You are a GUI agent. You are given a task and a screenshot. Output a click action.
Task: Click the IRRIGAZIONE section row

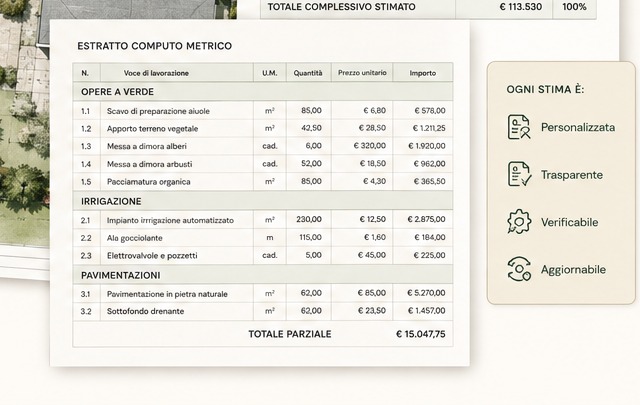click(263, 201)
